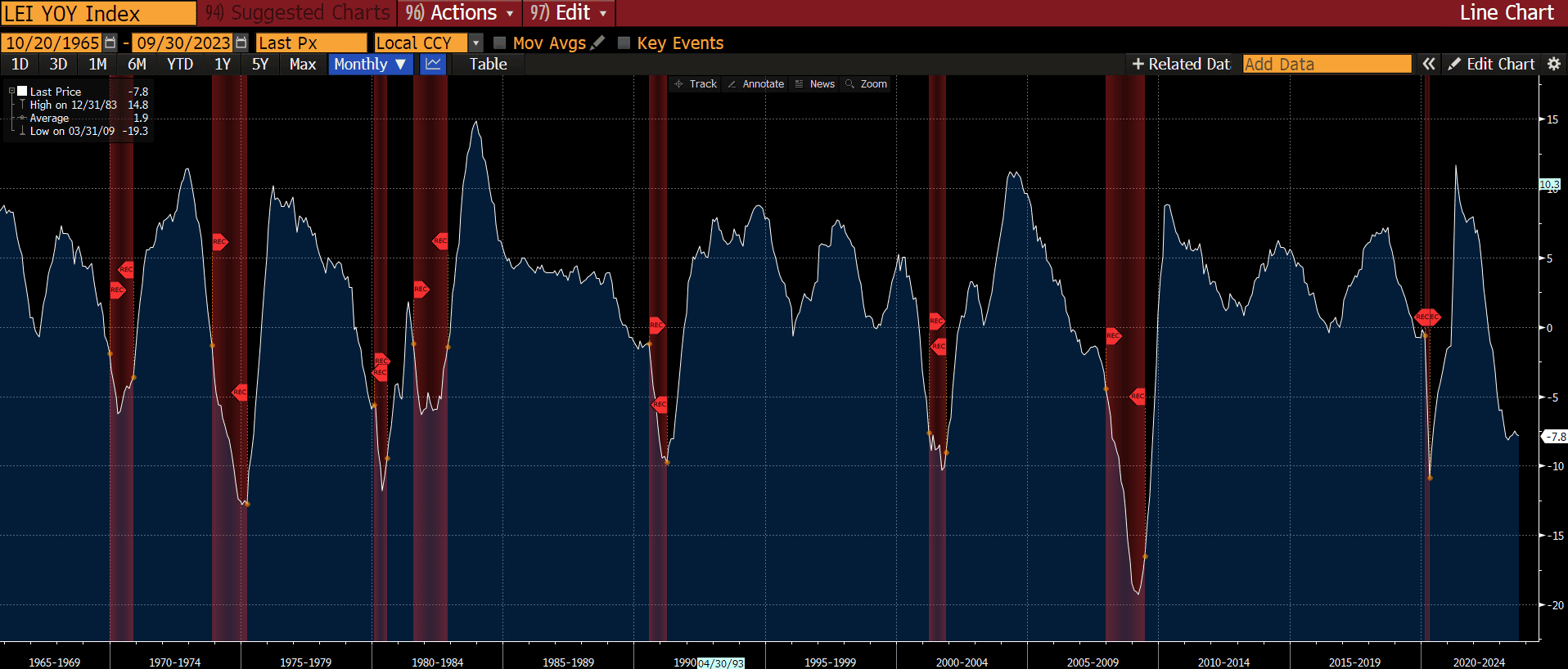1568x669 pixels.
Task: Switch to the Table view
Action: pos(488,64)
